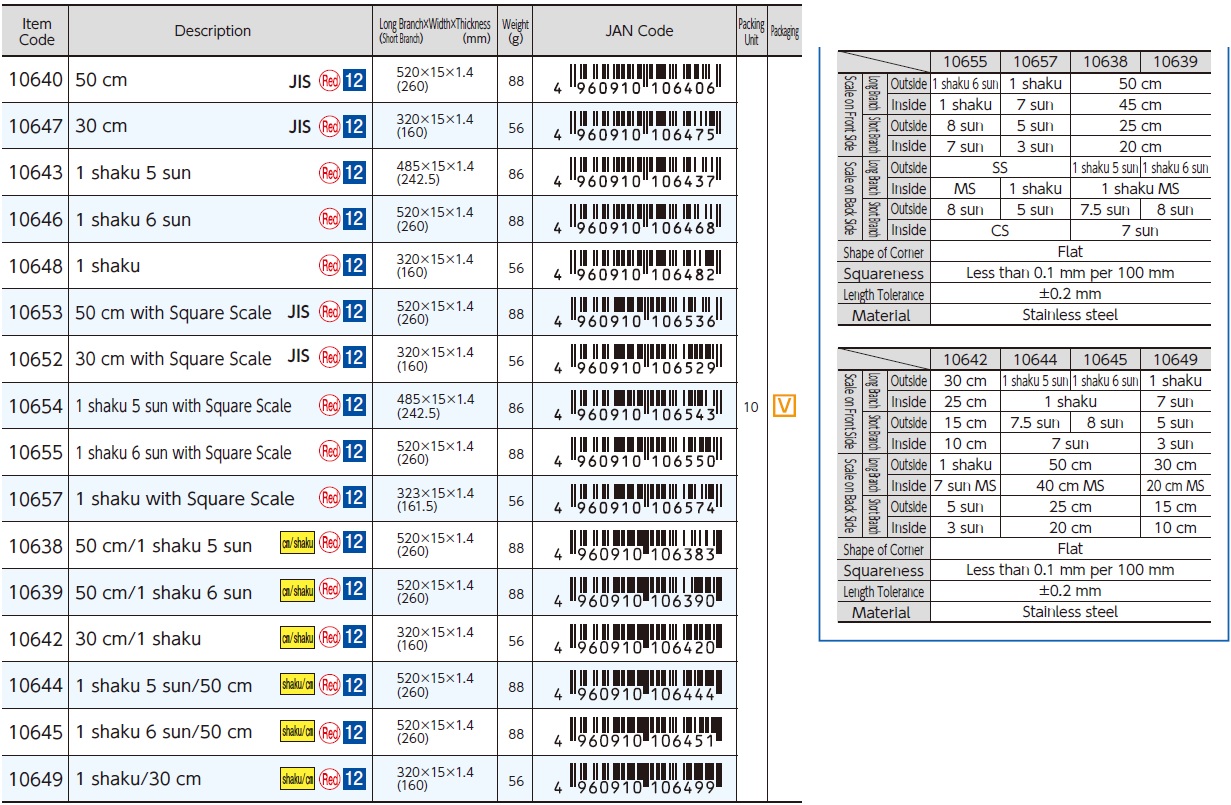Click "±0.2 mm" tolerance in the upper spec table
This screenshot has height=805, width=1231.
coord(1070,294)
